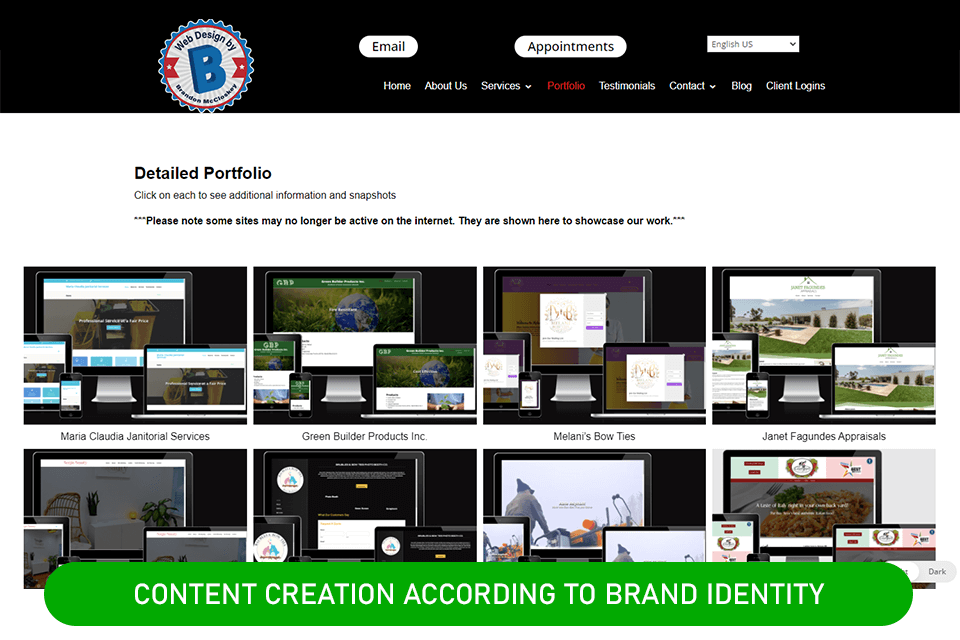Open the English US language dropdown
This screenshot has height=640, width=960.
[752, 44]
